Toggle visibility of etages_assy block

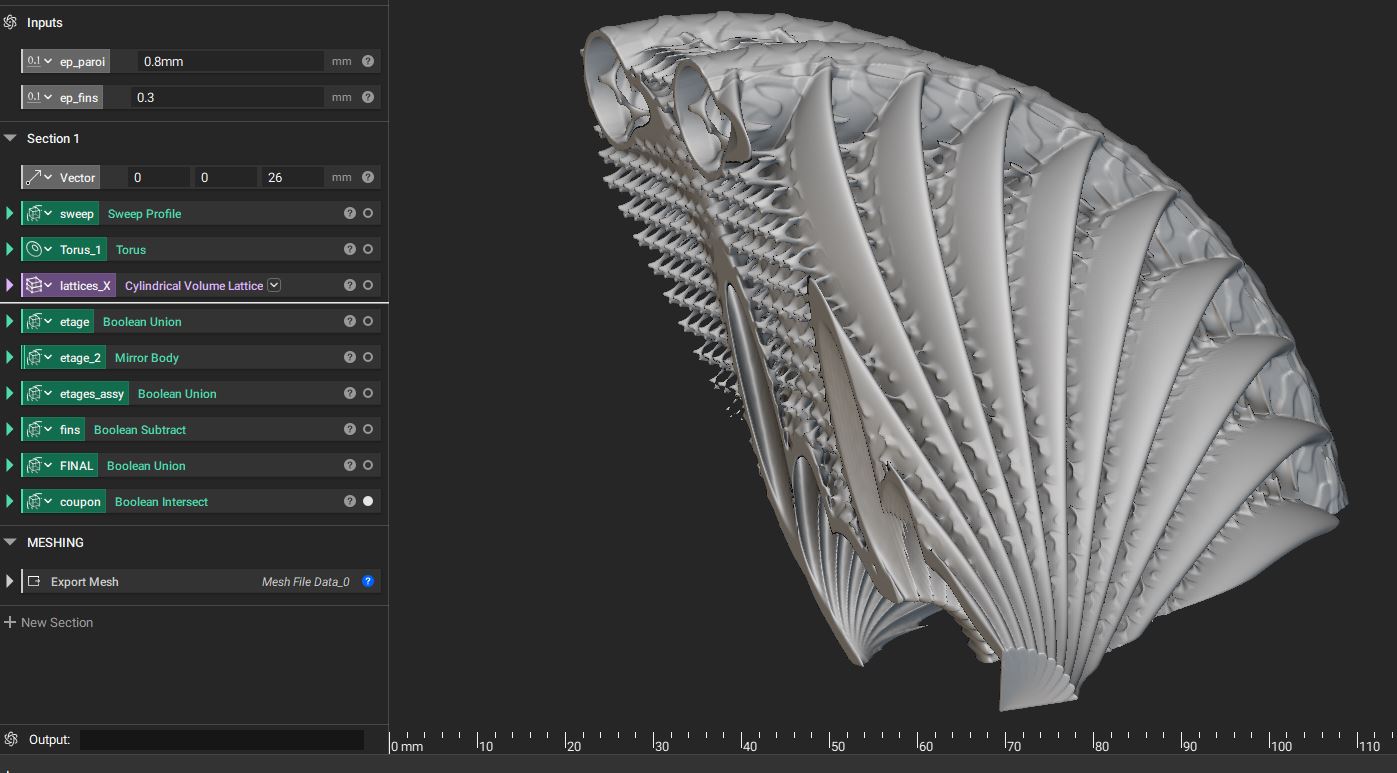(x=368, y=393)
